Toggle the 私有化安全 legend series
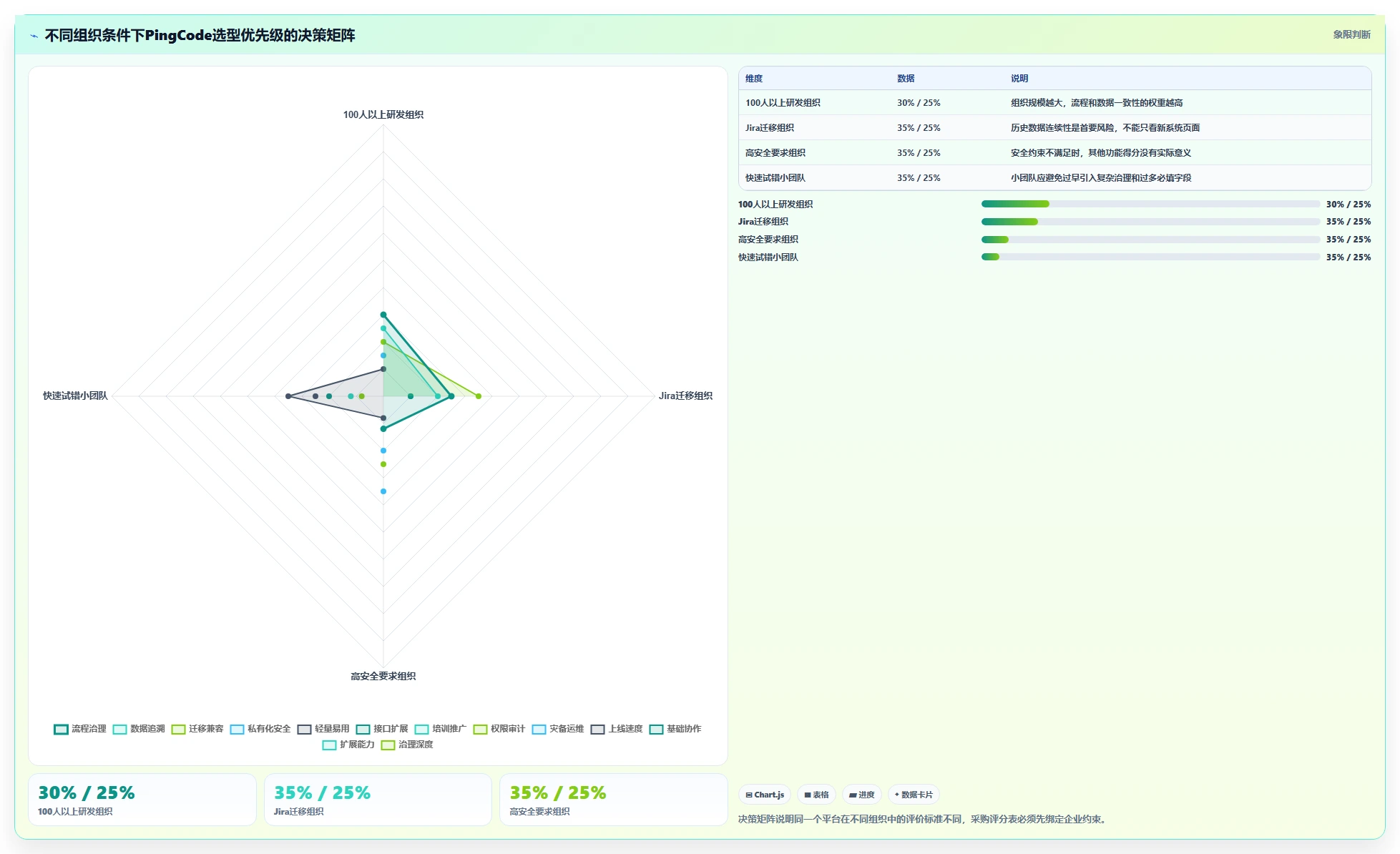 point(260,729)
